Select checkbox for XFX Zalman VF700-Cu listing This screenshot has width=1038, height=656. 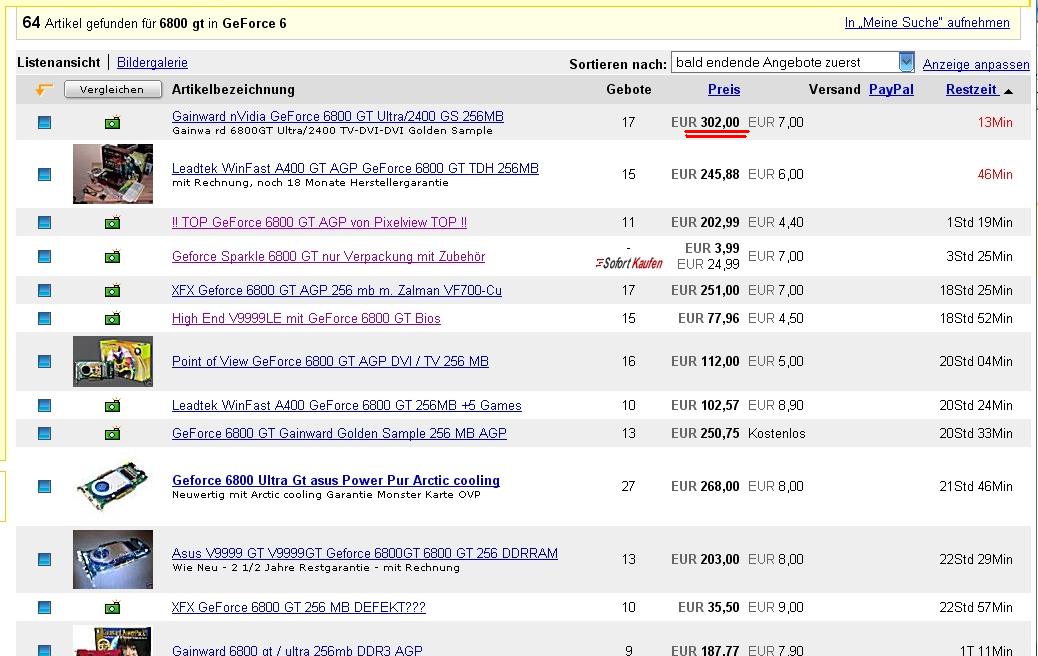point(44,291)
